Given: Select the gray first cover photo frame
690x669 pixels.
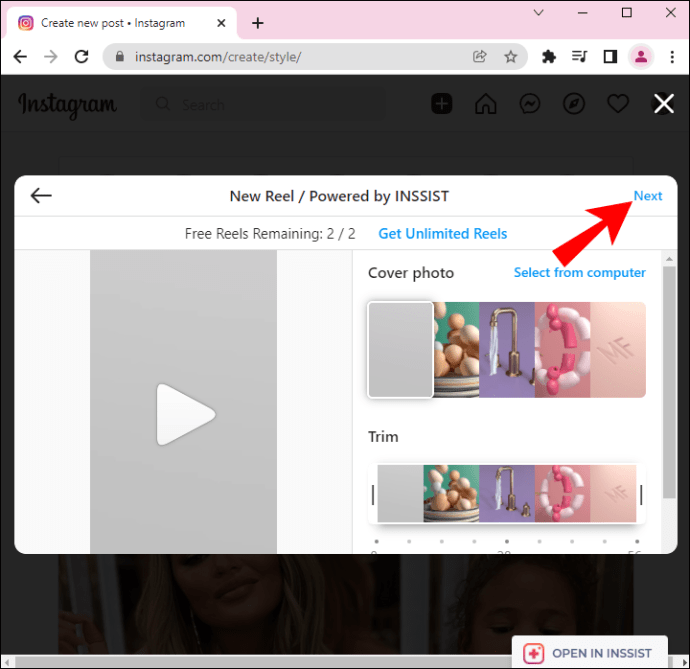Looking at the screenshot, I should click(x=400, y=349).
